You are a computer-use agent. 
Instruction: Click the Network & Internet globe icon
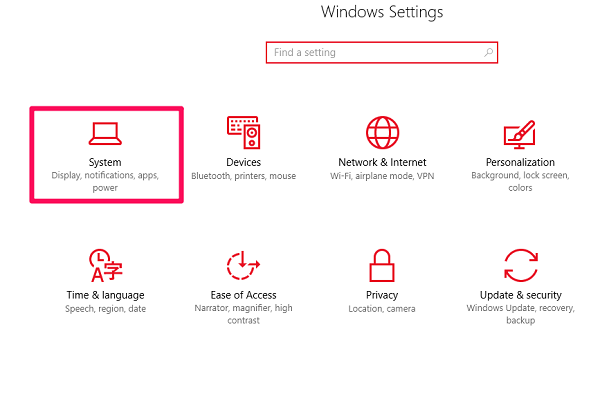point(382,132)
